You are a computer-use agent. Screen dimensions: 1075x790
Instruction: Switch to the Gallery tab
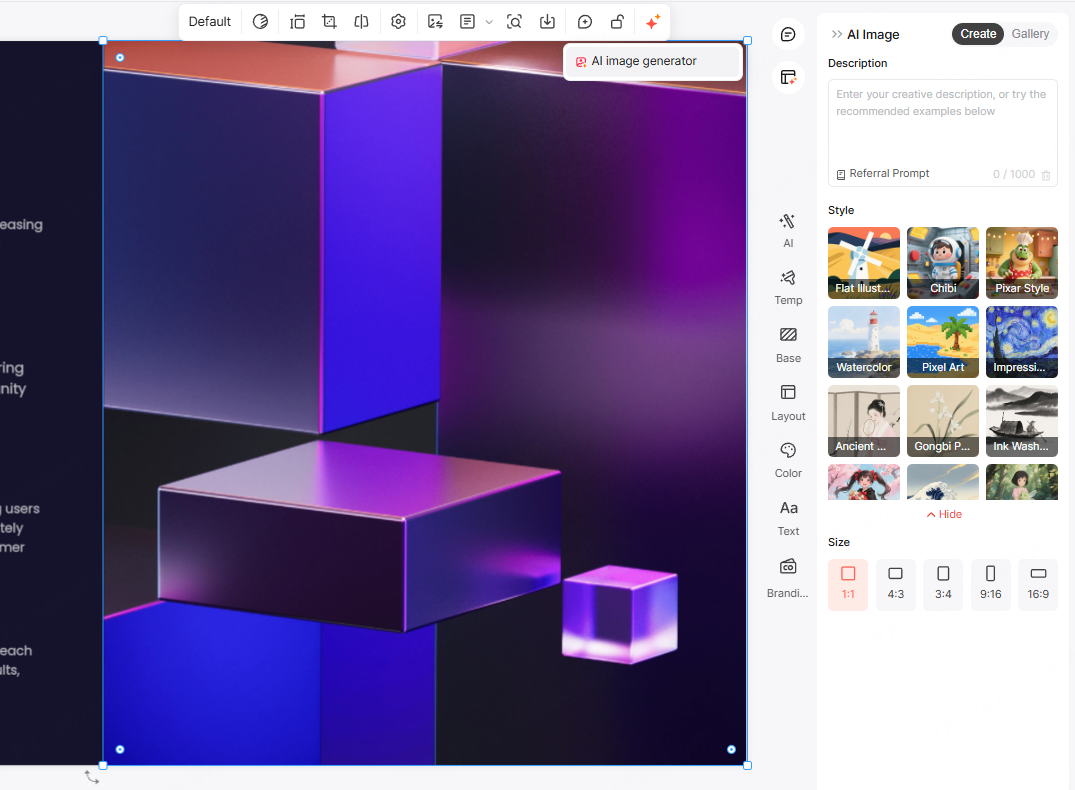(x=1030, y=33)
